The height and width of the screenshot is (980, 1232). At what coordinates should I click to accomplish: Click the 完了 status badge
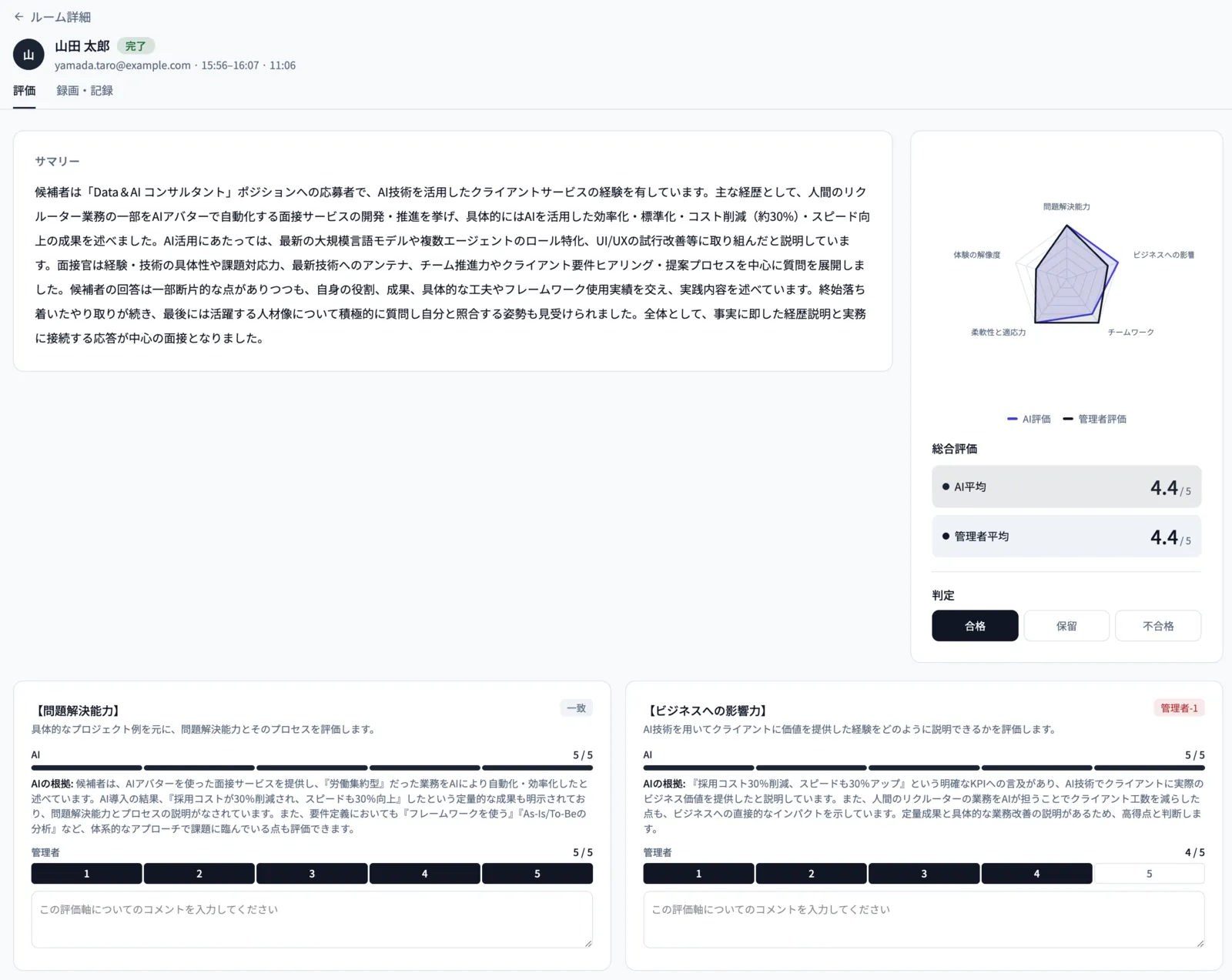[x=136, y=46]
